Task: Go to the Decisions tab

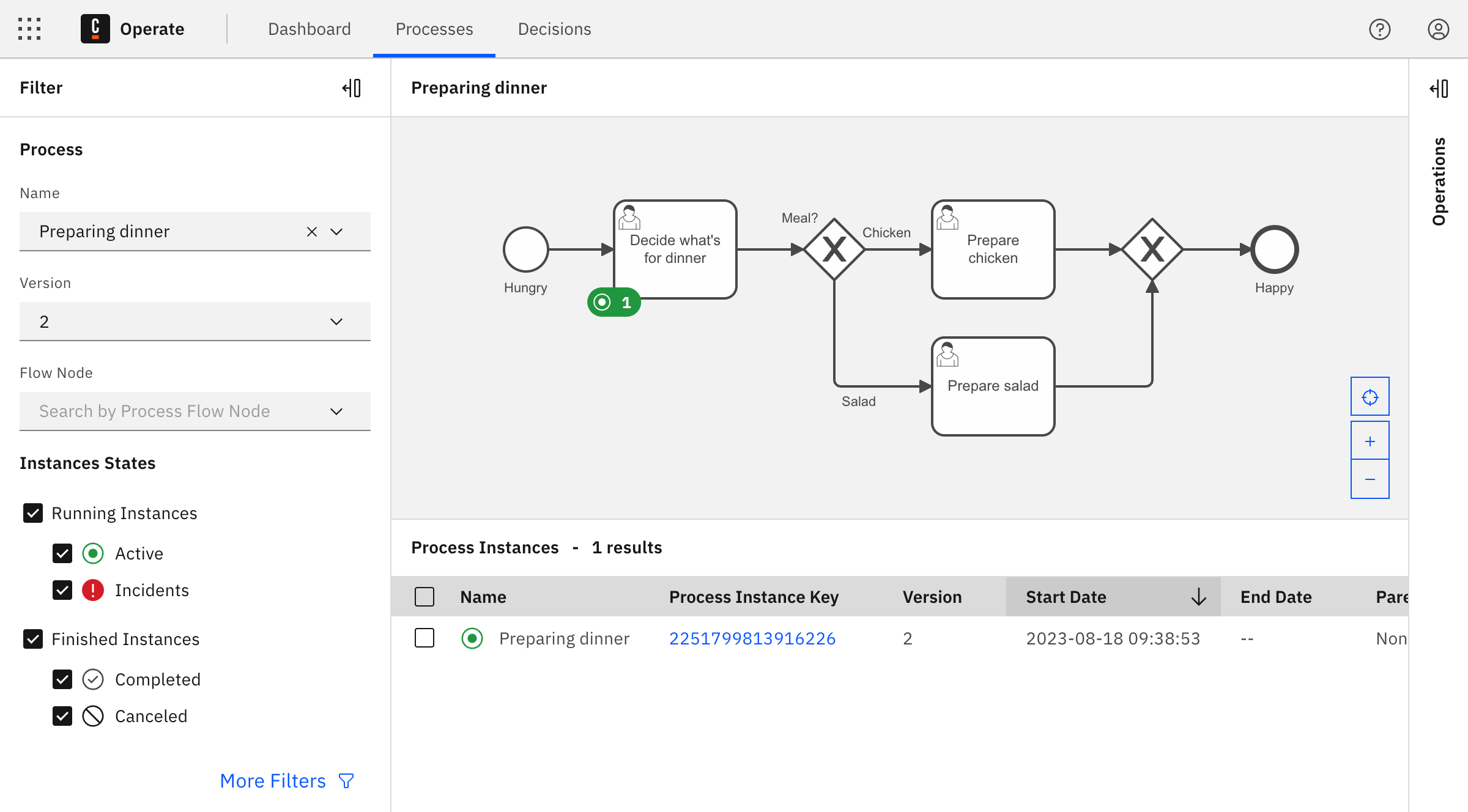Action: point(554,29)
